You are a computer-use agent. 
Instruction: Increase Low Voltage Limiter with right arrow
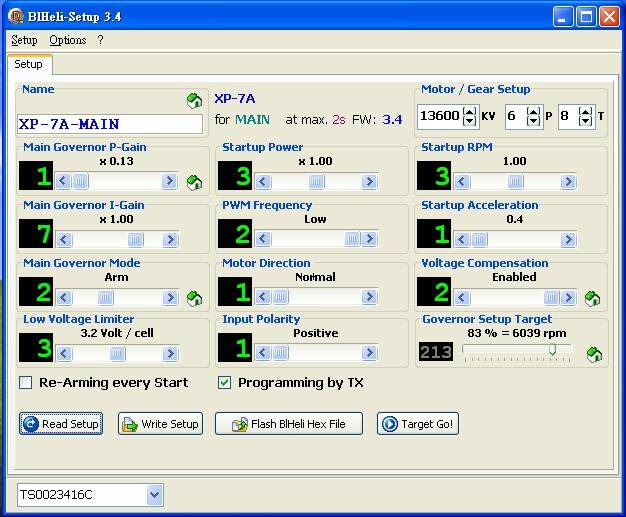[170, 353]
